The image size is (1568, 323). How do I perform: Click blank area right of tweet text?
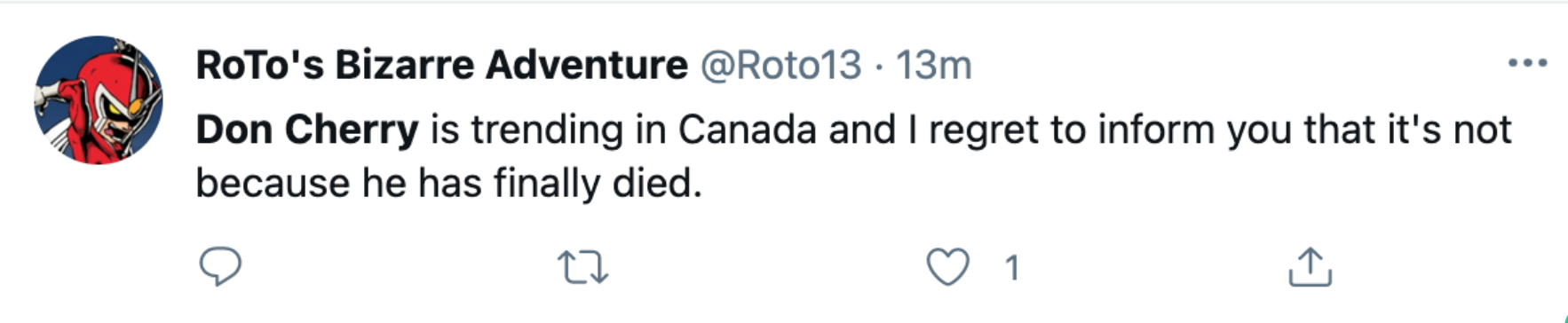point(1110,184)
